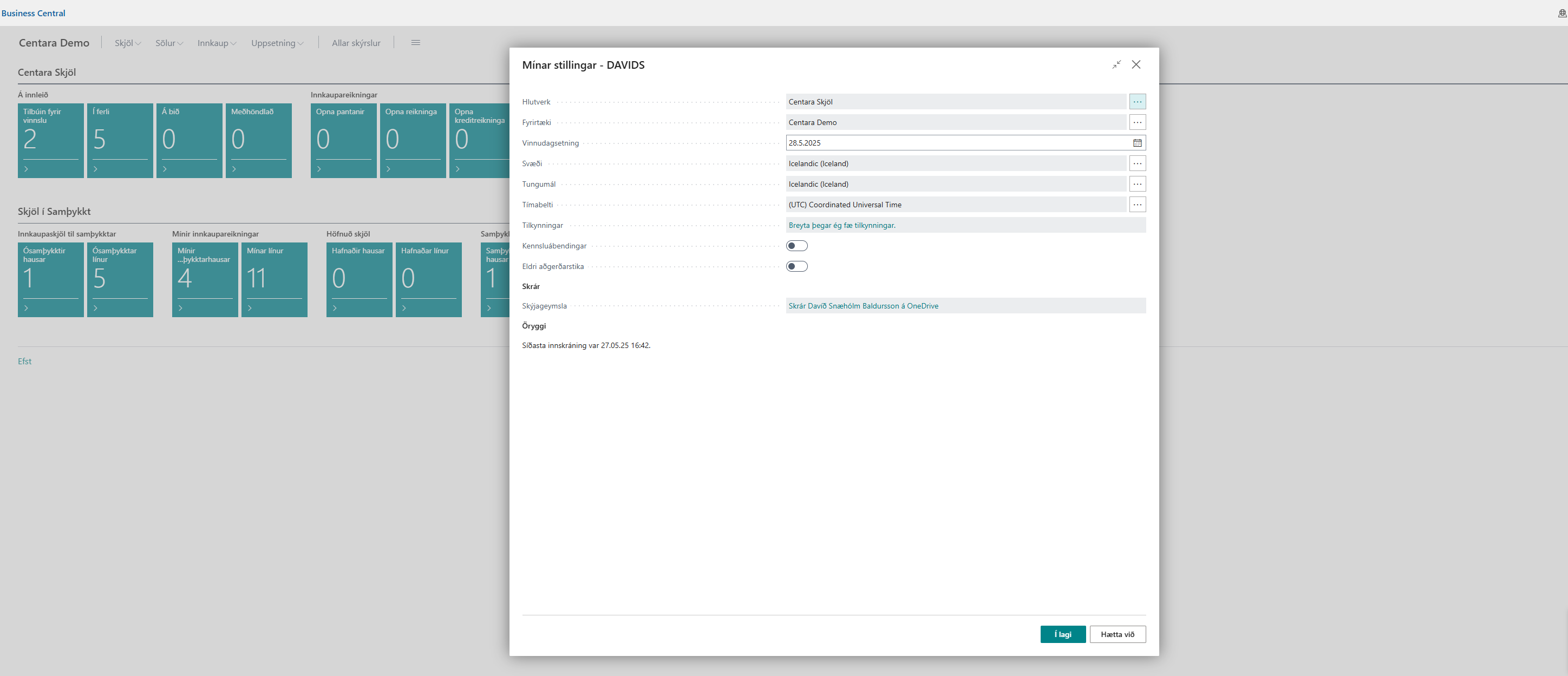
Task: Cancel with the Hætta við button
Action: coord(1118,634)
